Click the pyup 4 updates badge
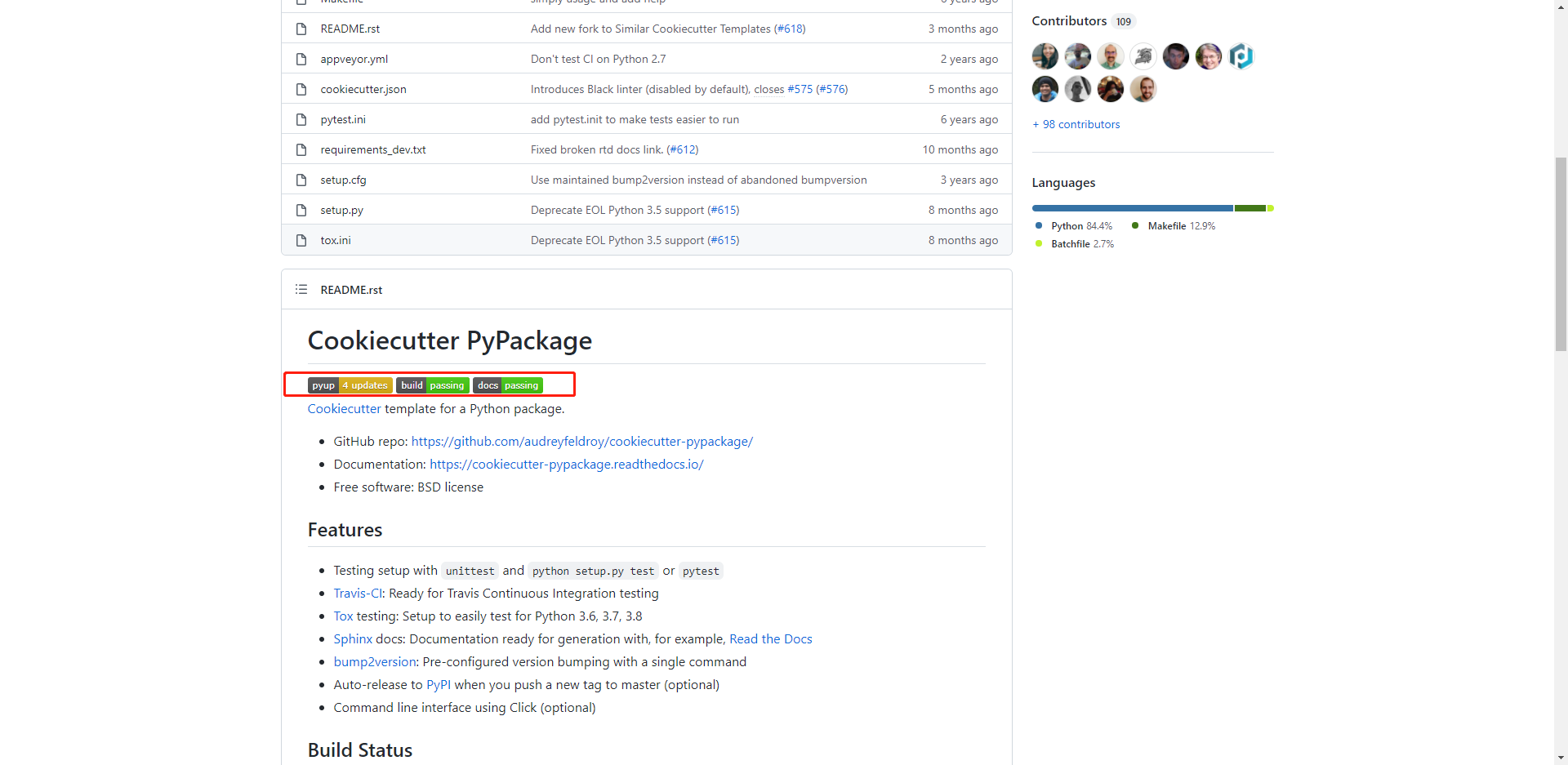1568x765 pixels. click(x=349, y=385)
